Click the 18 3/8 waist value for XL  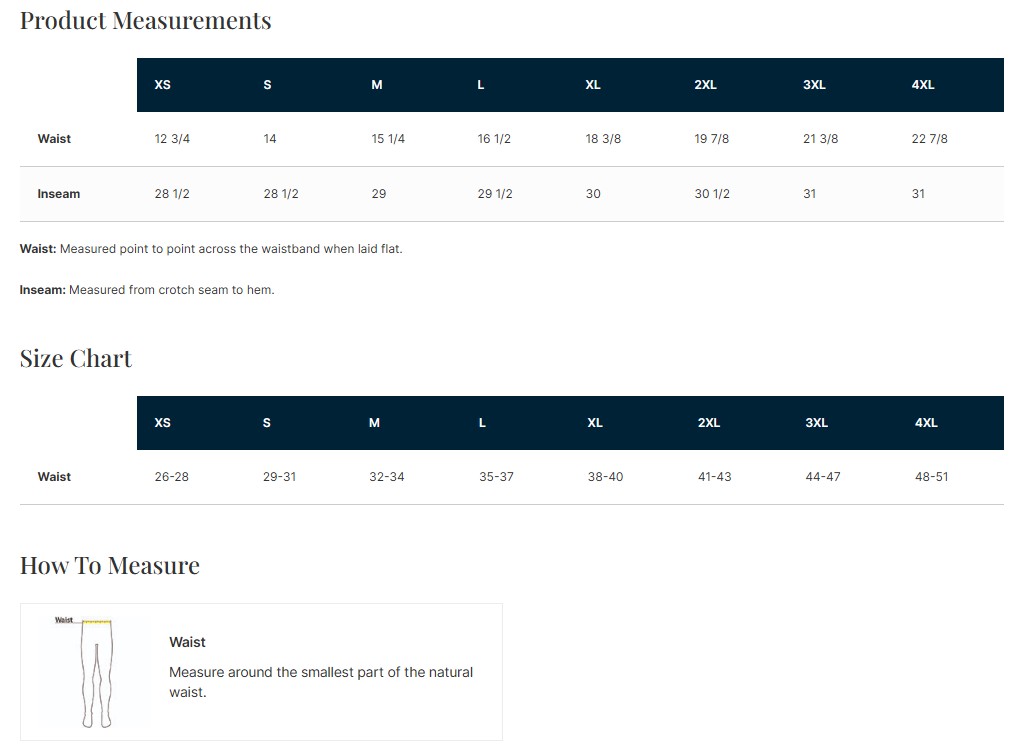pos(603,139)
